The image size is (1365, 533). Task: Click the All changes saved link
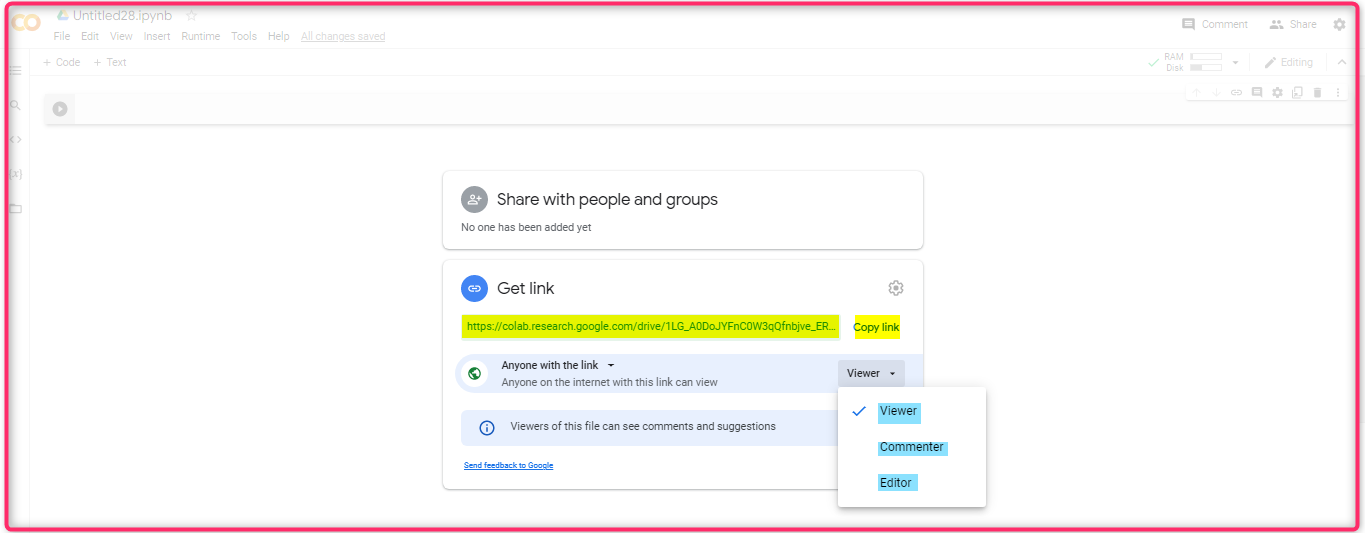[343, 36]
